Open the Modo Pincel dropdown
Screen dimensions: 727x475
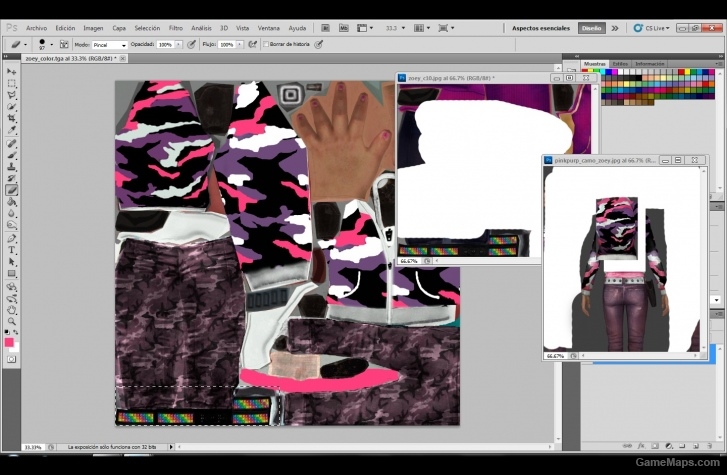(109, 45)
